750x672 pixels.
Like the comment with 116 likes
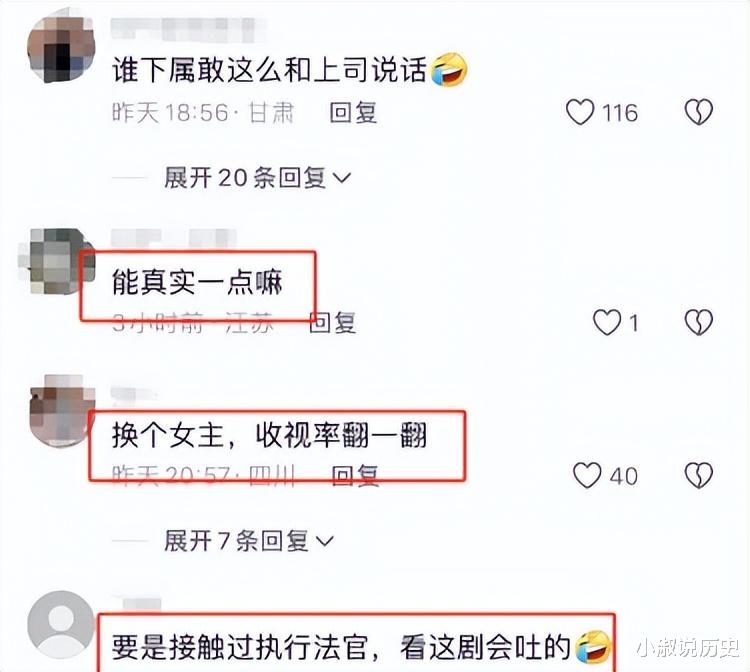[580, 112]
